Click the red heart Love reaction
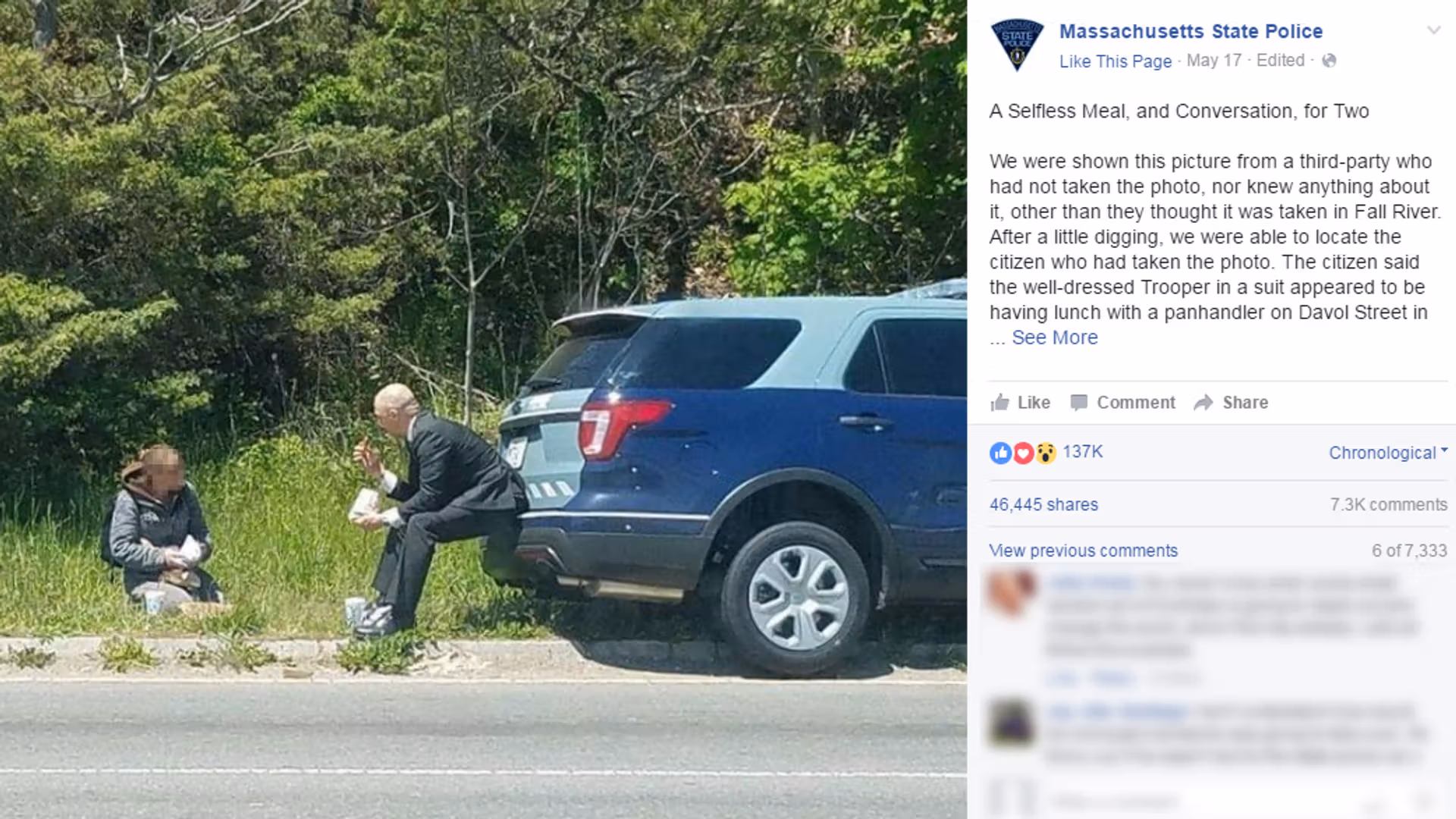Screen dimensions: 1456x819 click(1023, 453)
